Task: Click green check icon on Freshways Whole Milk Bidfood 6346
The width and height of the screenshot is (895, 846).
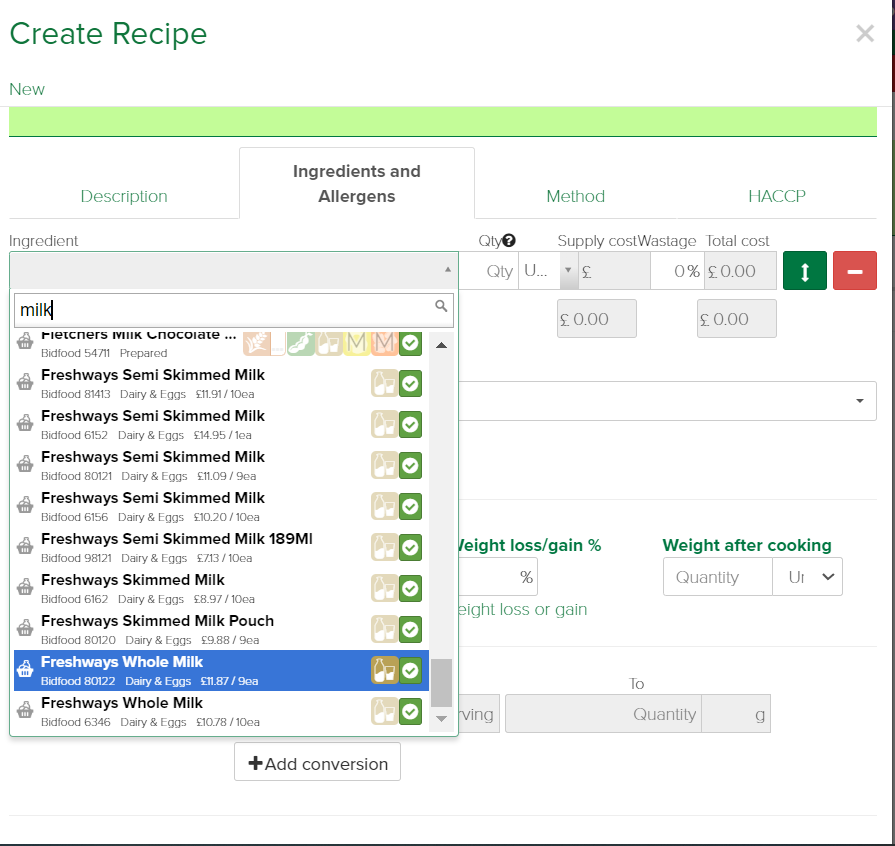Action: pos(410,711)
